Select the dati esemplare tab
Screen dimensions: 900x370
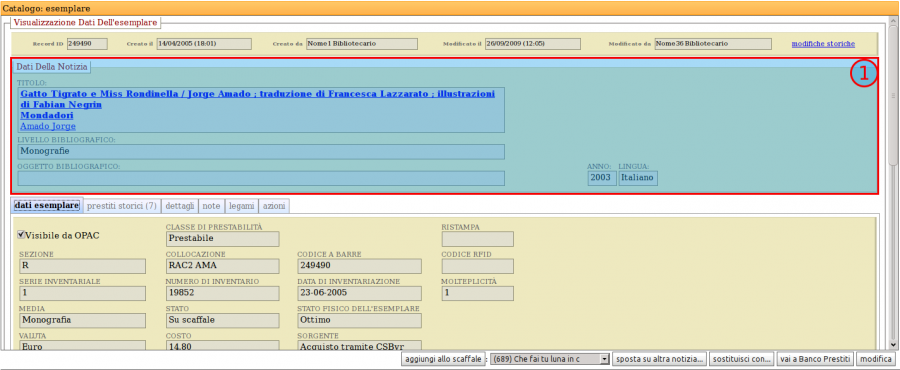pos(47,205)
